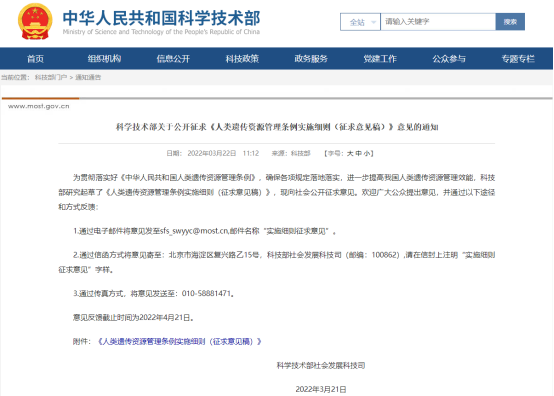Open the 专题专栏 menu item
The image size is (554, 396).
pos(518,59)
